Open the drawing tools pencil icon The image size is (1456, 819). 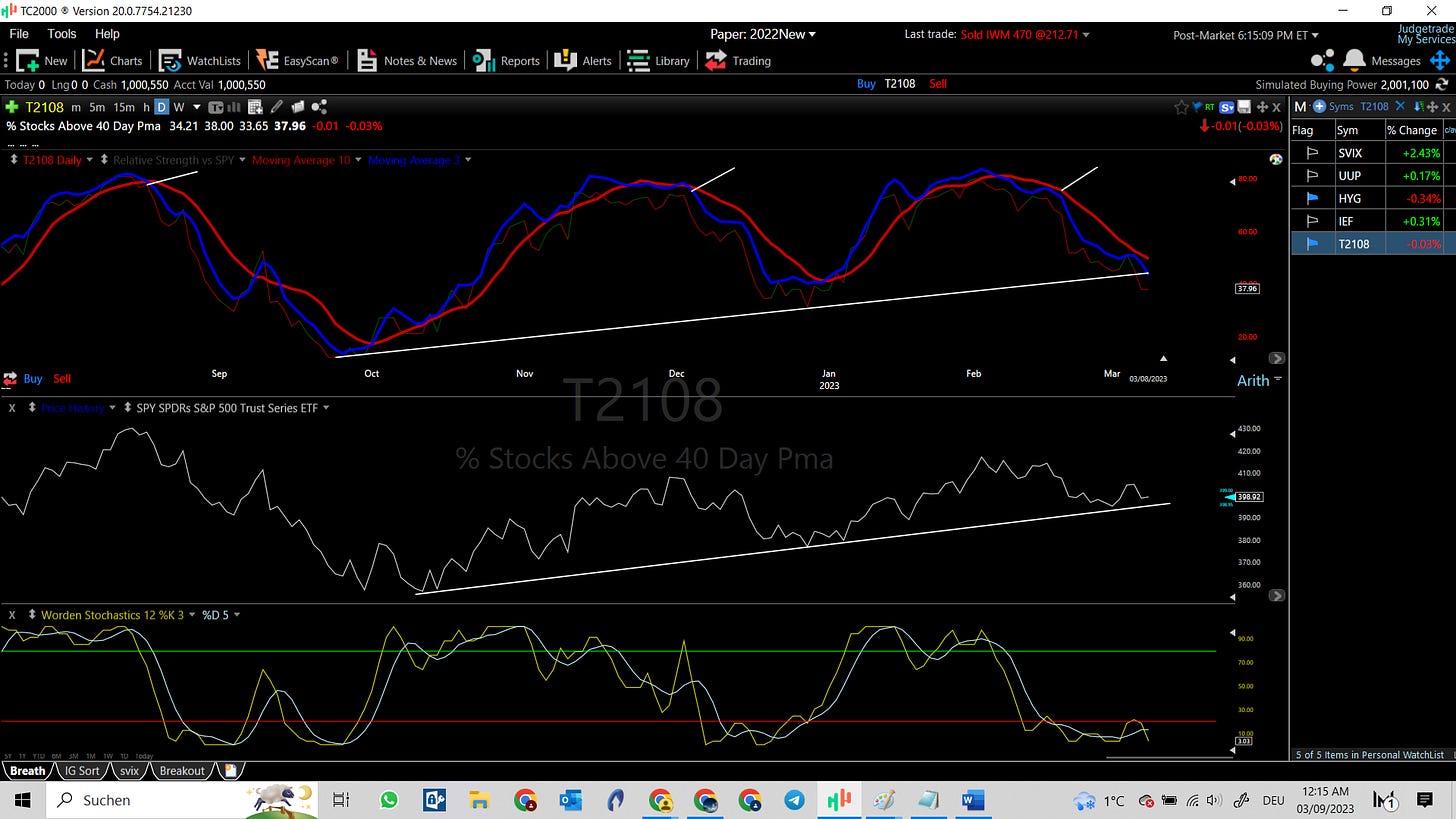coord(277,107)
